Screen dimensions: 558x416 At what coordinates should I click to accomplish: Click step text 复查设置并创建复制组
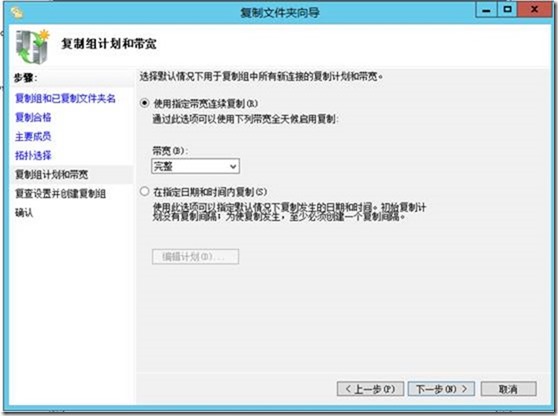60,194
